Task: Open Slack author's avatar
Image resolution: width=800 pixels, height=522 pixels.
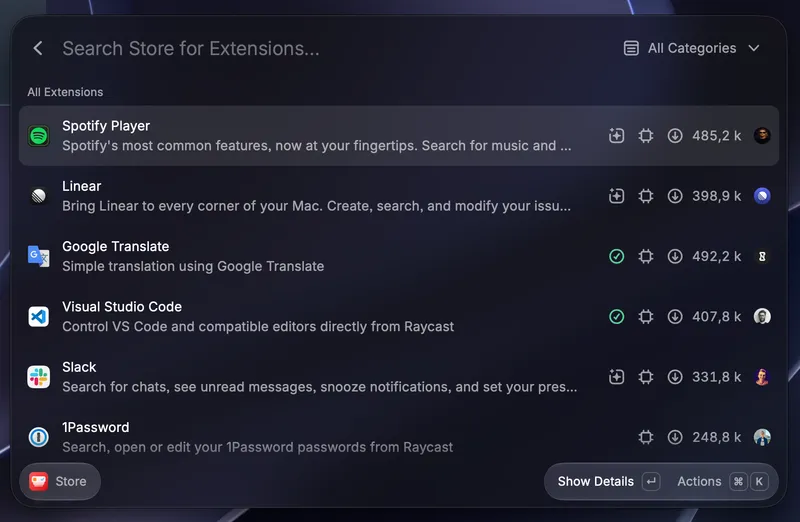Action: 762,377
